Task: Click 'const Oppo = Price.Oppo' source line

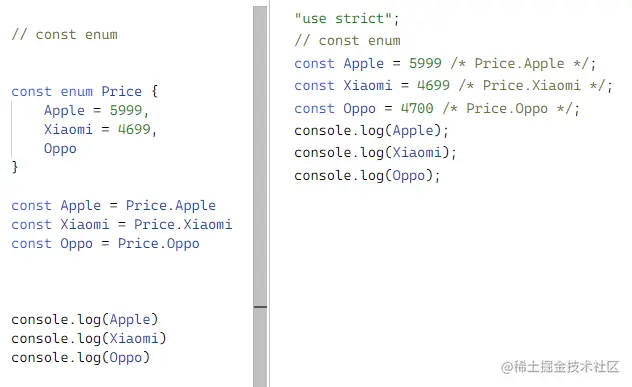Action: [105, 244]
